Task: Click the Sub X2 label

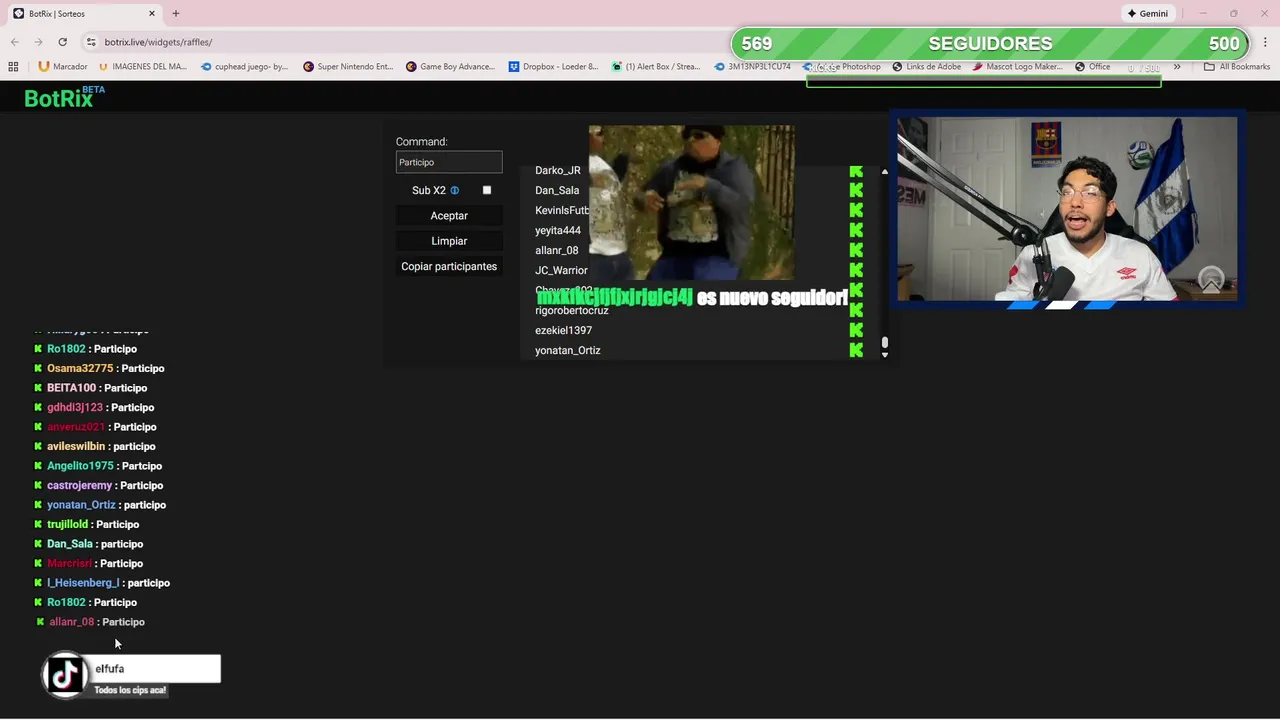Action: [429, 190]
